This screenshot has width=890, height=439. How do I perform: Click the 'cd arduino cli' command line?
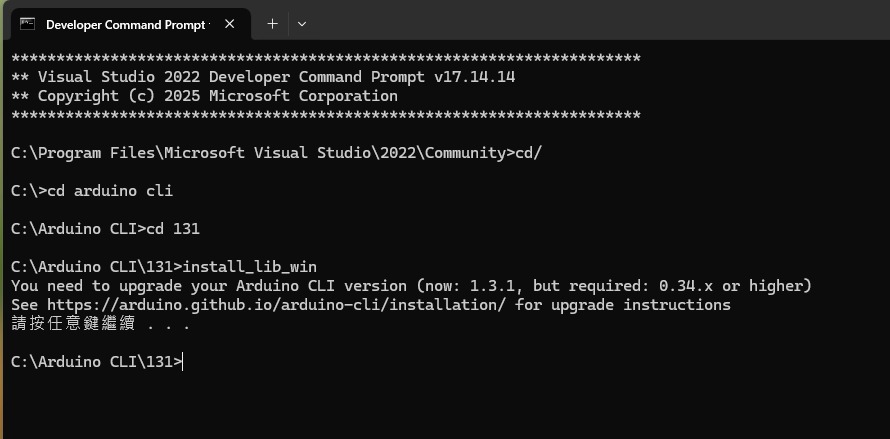(x=92, y=191)
